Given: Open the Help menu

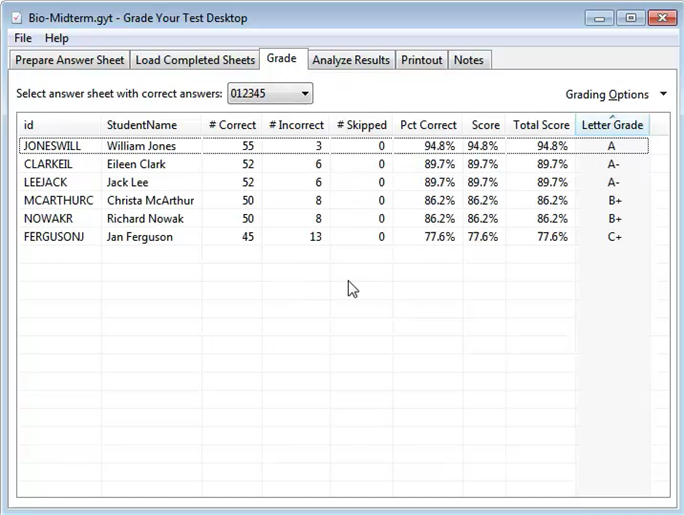Looking at the screenshot, I should [x=57, y=38].
